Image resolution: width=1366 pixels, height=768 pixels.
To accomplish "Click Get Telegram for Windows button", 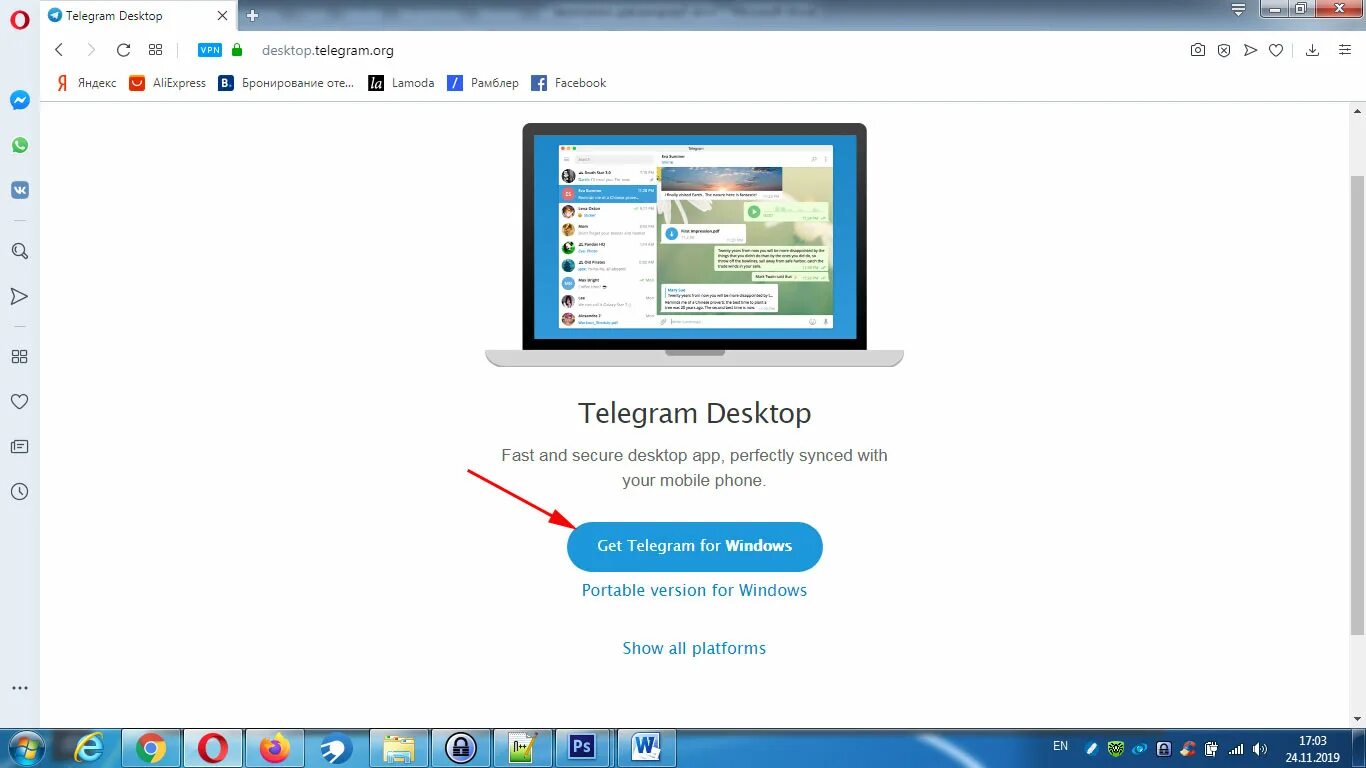I will (694, 546).
